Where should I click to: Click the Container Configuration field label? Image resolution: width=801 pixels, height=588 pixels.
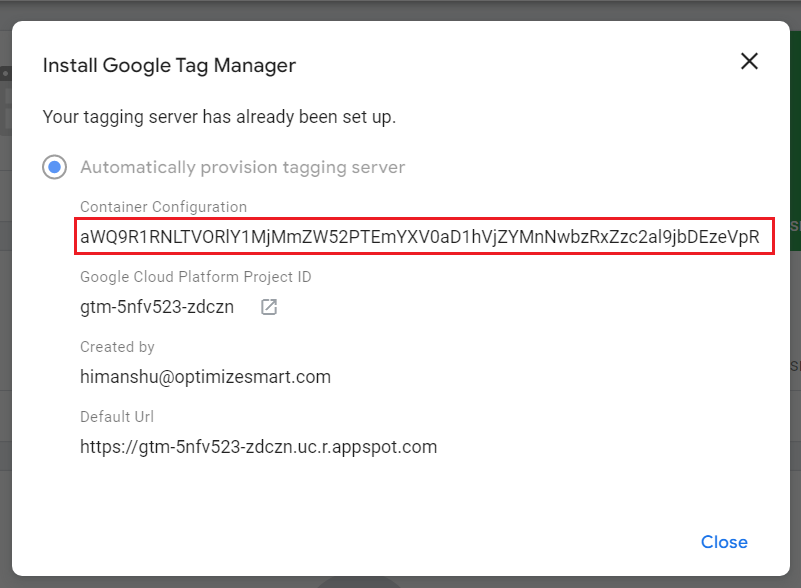163,207
